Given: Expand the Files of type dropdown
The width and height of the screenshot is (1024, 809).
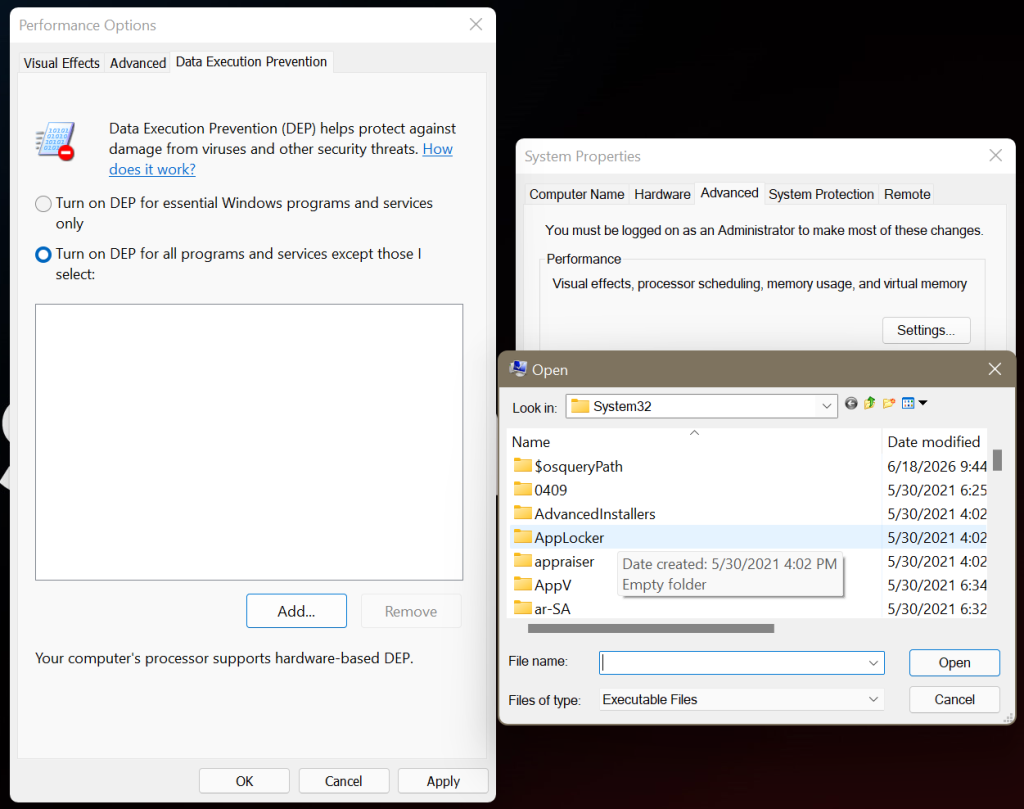Looking at the screenshot, I should pyautogui.click(x=873, y=699).
